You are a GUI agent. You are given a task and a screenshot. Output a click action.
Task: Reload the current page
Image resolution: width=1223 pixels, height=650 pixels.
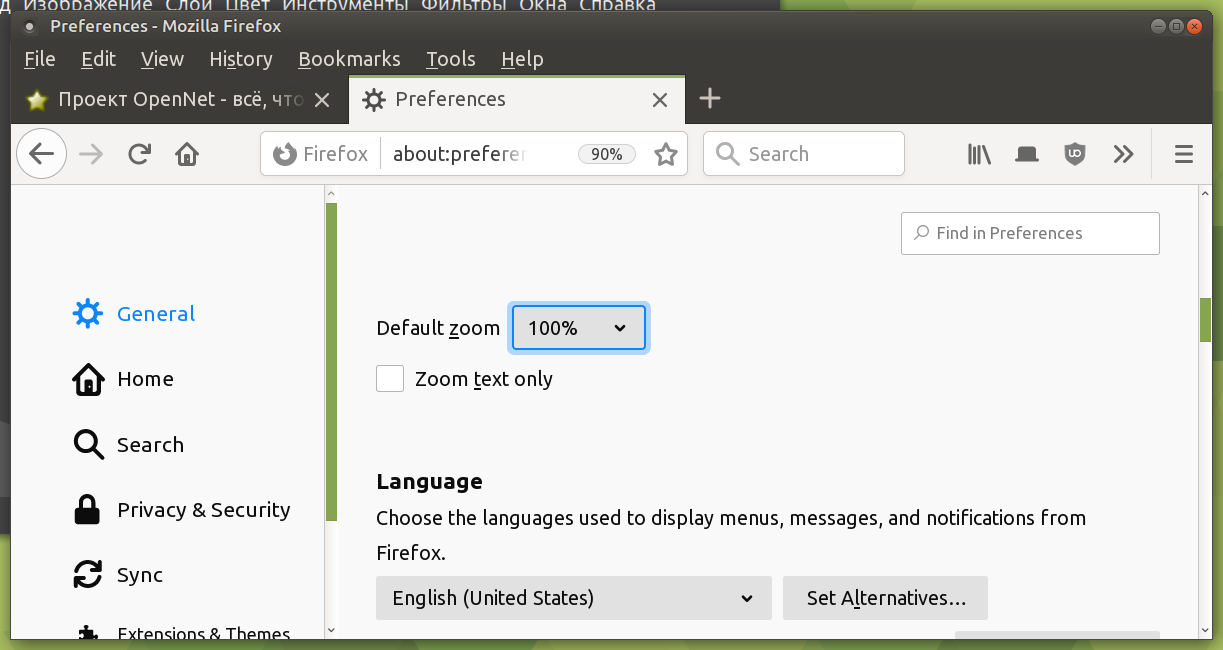click(140, 154)
